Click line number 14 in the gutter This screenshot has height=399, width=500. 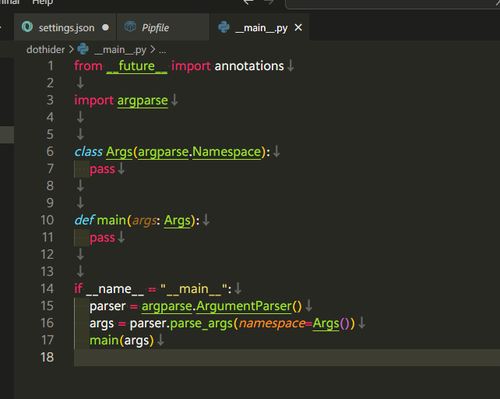47,289
